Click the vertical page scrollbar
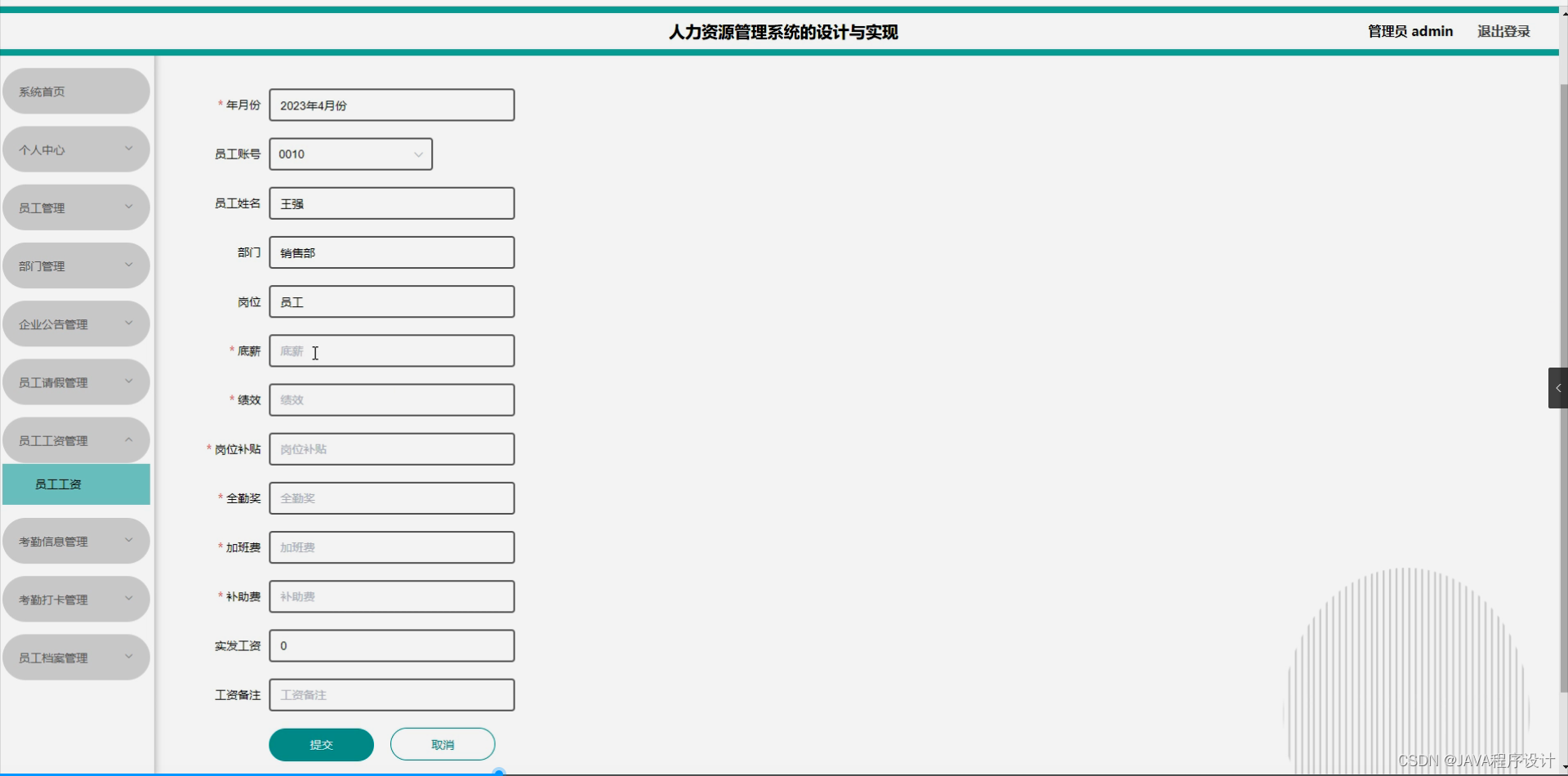Viewport: 1568px width, 776px height. click(1563, 388)
